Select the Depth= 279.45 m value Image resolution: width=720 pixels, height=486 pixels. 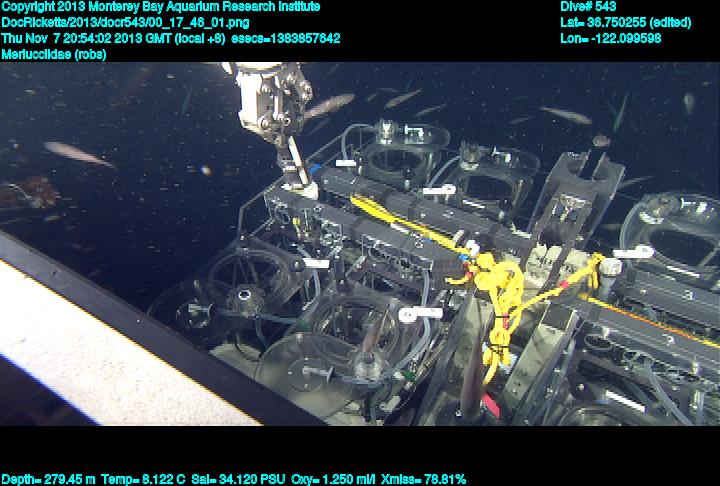pyautogui.click(x=48, y=479)
